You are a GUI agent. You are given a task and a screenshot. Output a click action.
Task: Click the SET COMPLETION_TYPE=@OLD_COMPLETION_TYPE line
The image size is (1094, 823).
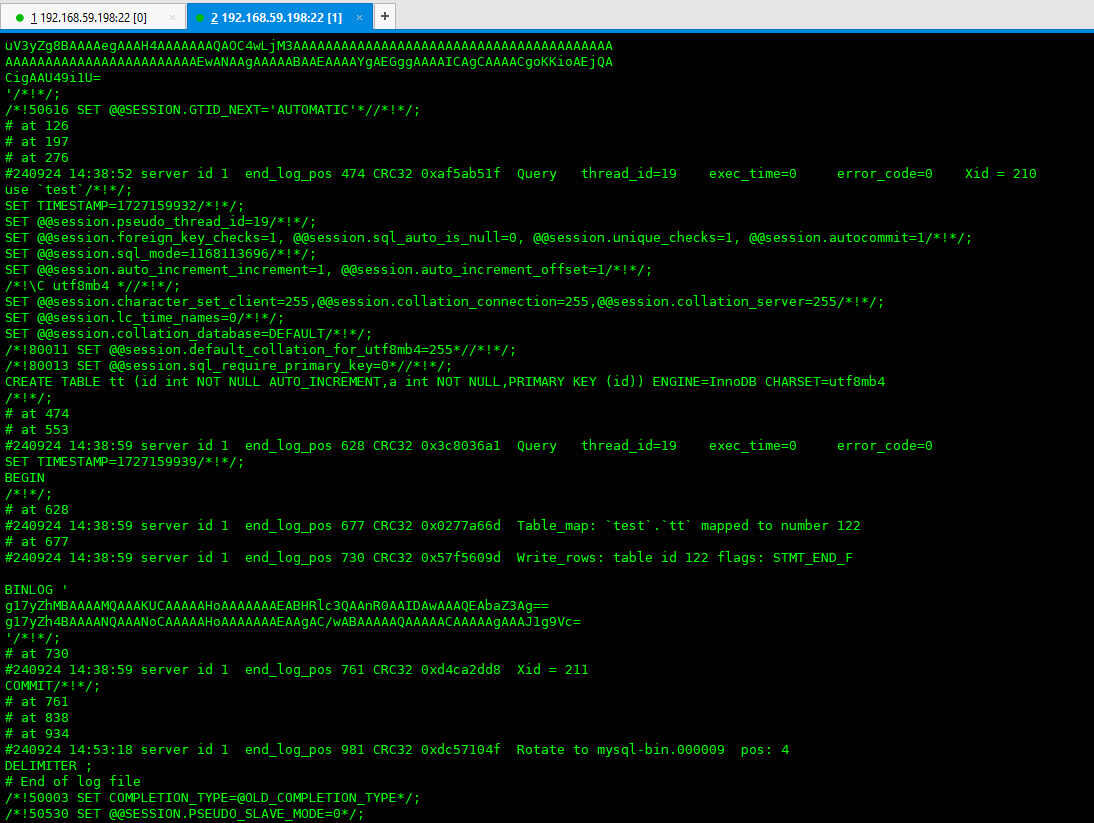click(212, 797)
